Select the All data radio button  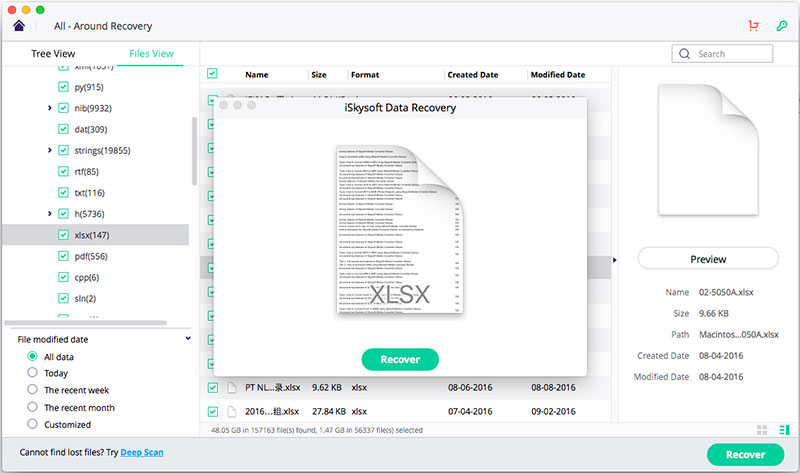[32, 356]
